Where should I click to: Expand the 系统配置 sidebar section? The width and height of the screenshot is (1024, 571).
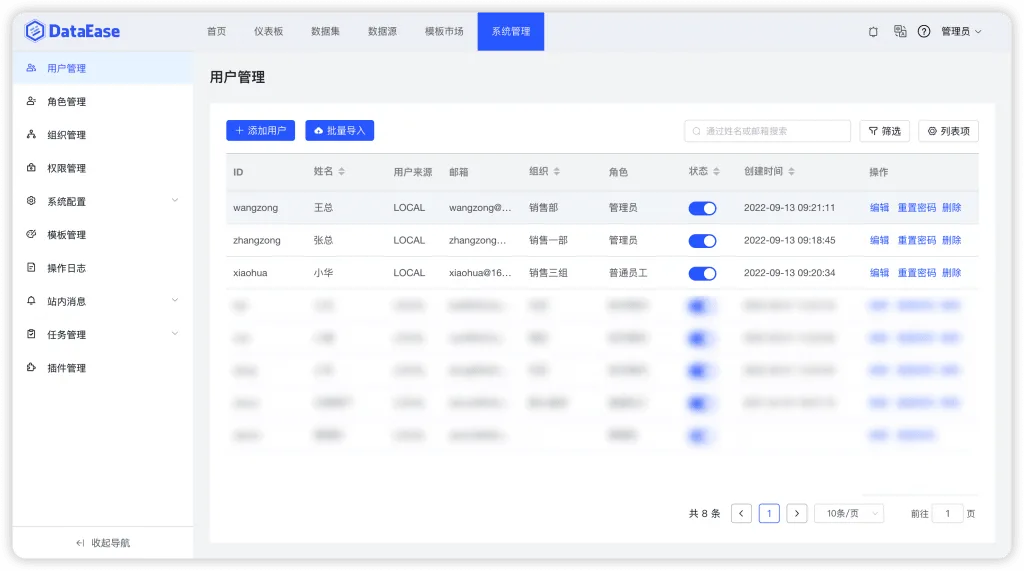[x=103, y=201]
